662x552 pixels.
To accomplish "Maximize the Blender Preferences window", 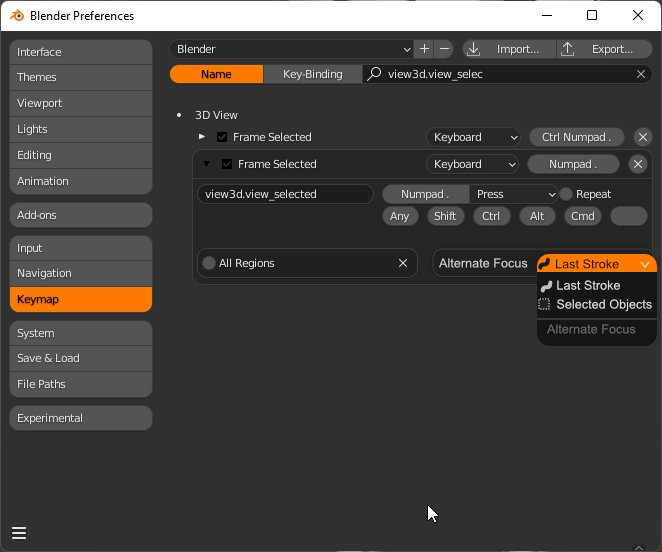I will pos(592,16).
